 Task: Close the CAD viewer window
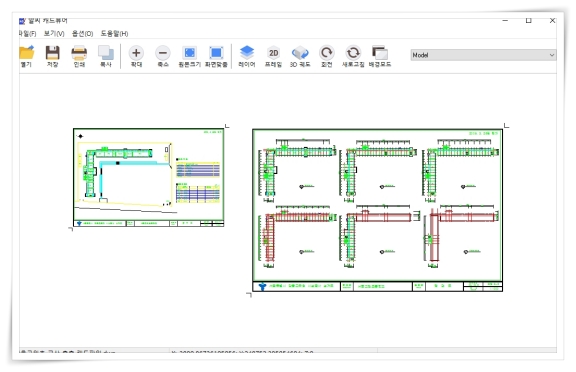point(552,21)
